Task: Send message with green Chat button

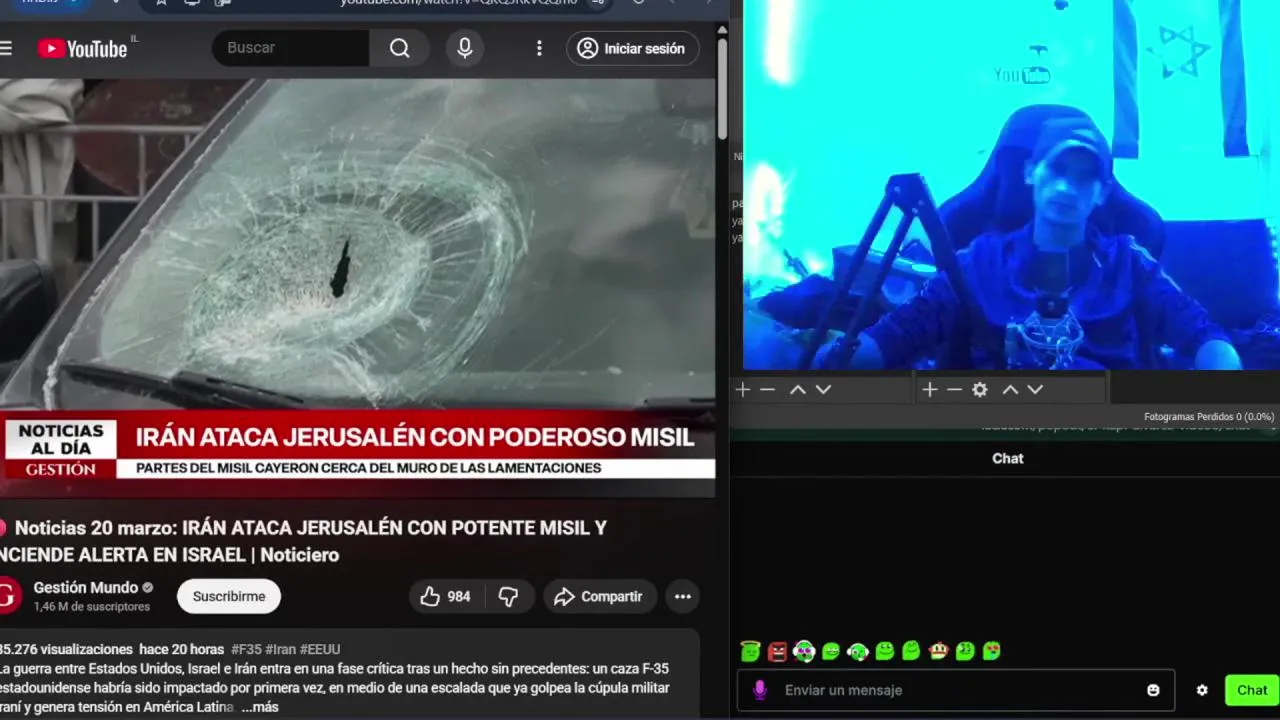Action: [x=1252, y=690]
